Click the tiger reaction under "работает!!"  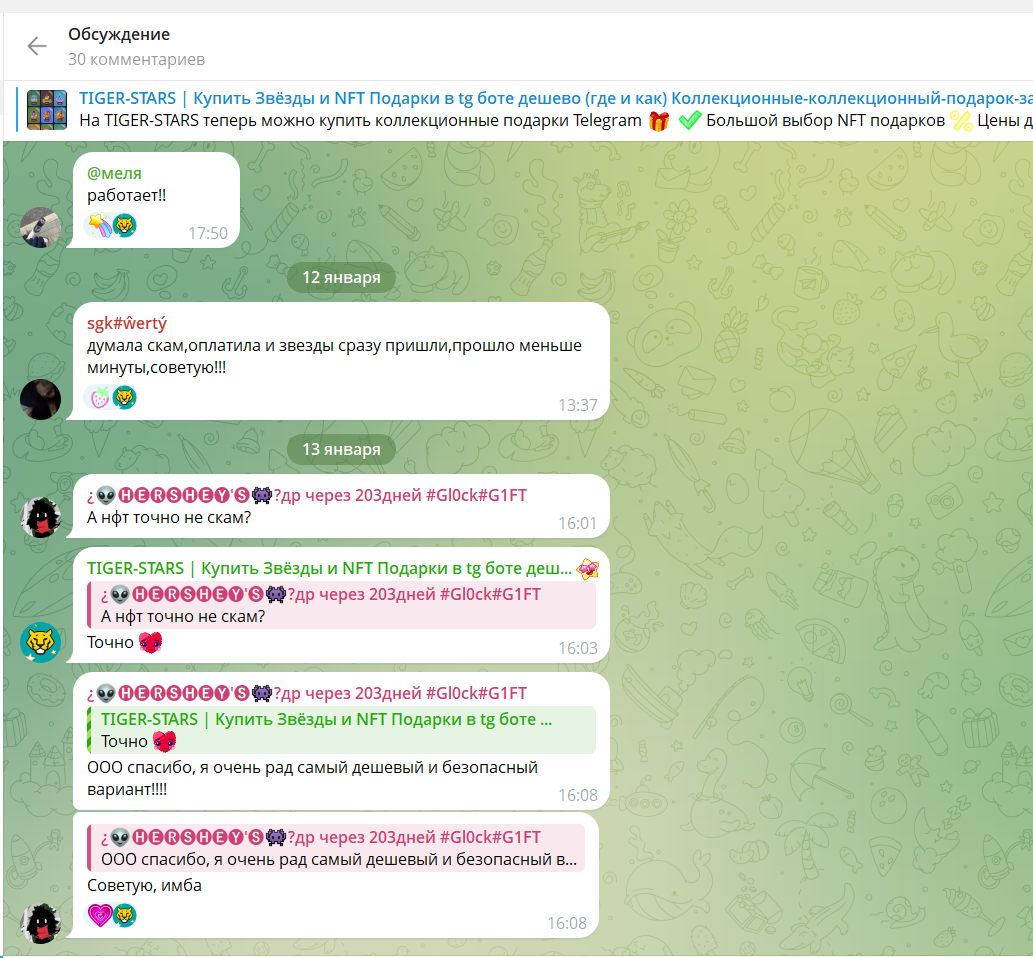click(x=125, y=225)
